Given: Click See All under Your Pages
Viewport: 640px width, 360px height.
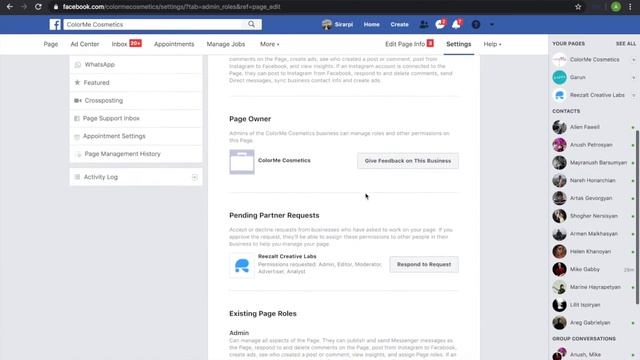Looking at the screenshot, I should pyautogui.click(x=626, y=44).
